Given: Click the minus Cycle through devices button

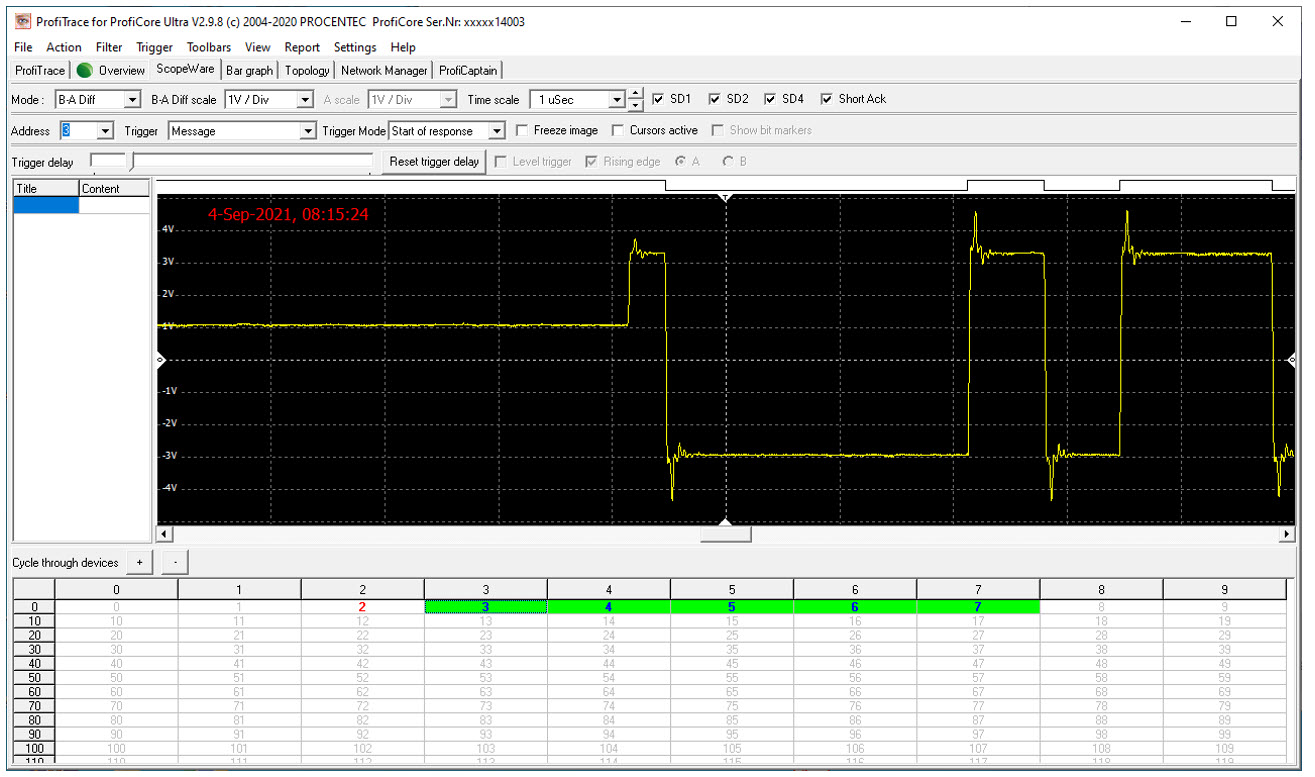Looking at the screenshot, I should coord(175,563).
